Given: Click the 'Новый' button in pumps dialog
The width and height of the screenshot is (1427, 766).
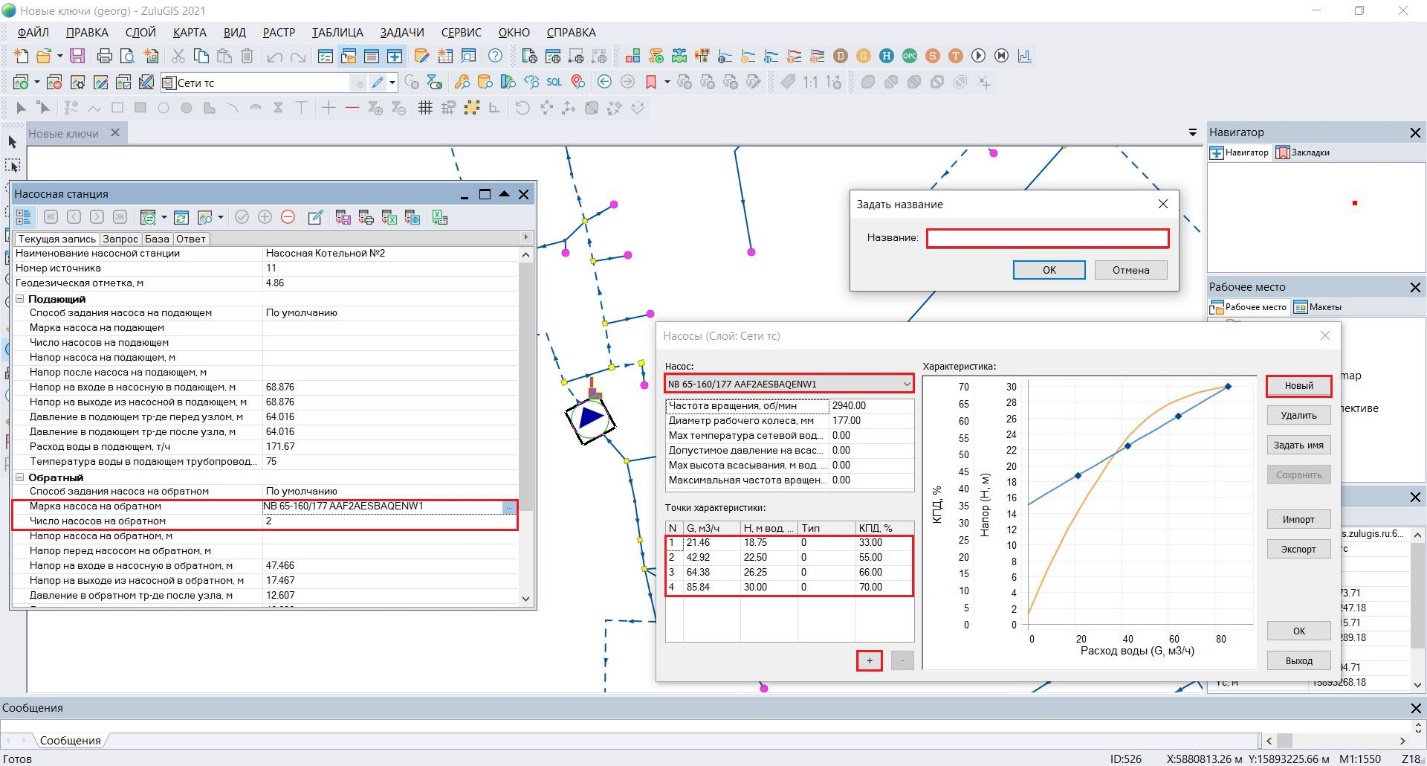Looking at the screenshot, I should point(1298,386).
